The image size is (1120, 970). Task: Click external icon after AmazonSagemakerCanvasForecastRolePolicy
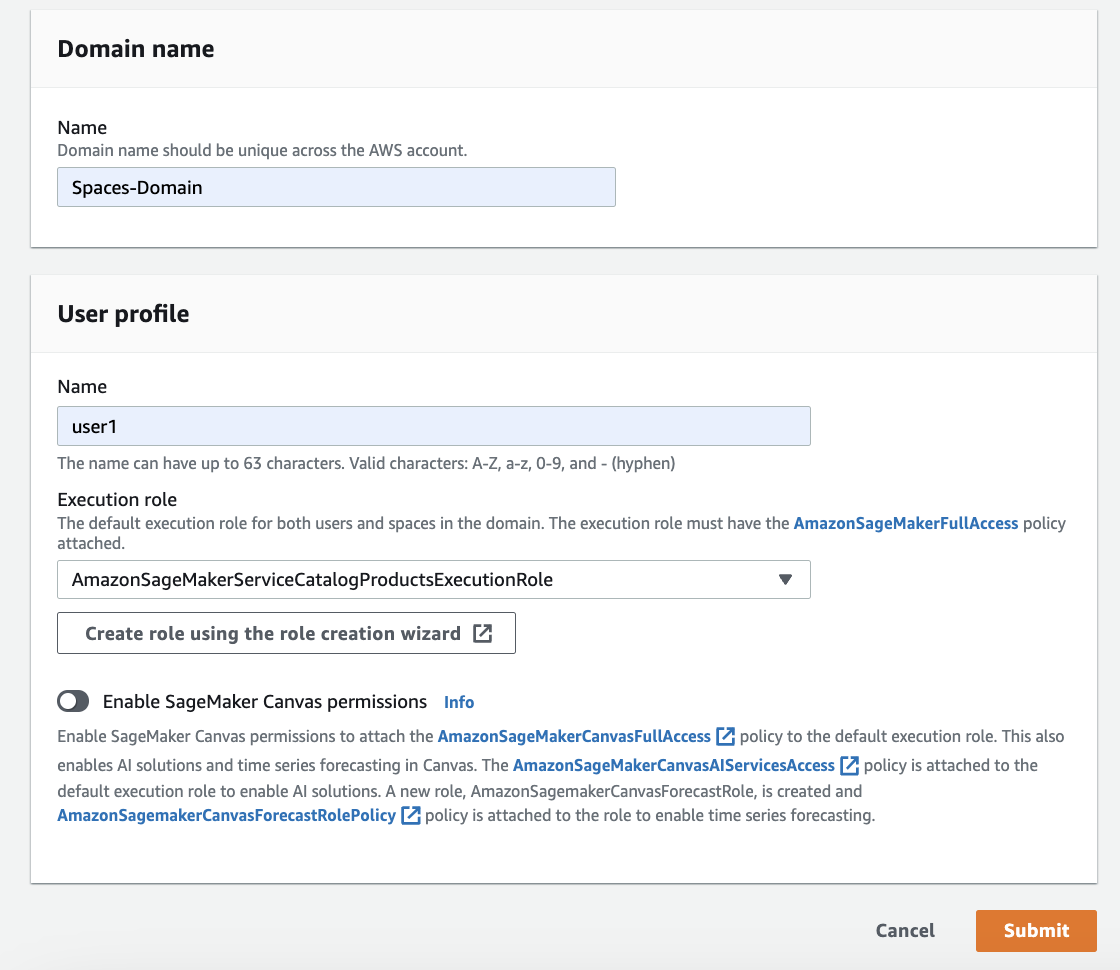411,816
